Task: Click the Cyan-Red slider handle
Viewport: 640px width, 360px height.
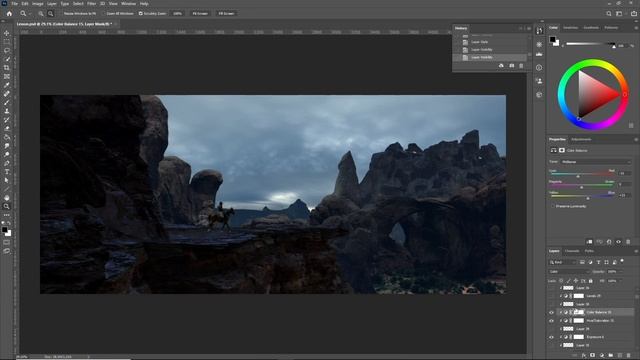Action: pyautogui.click(x=578, y=176)
